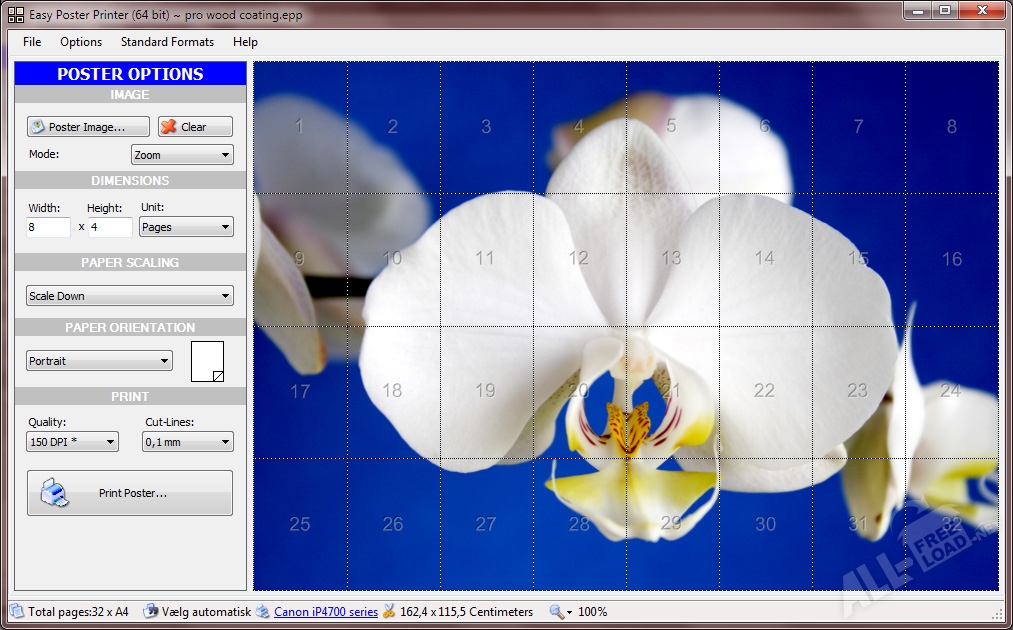Click the scissors poster size icon

tap(389, 612)
